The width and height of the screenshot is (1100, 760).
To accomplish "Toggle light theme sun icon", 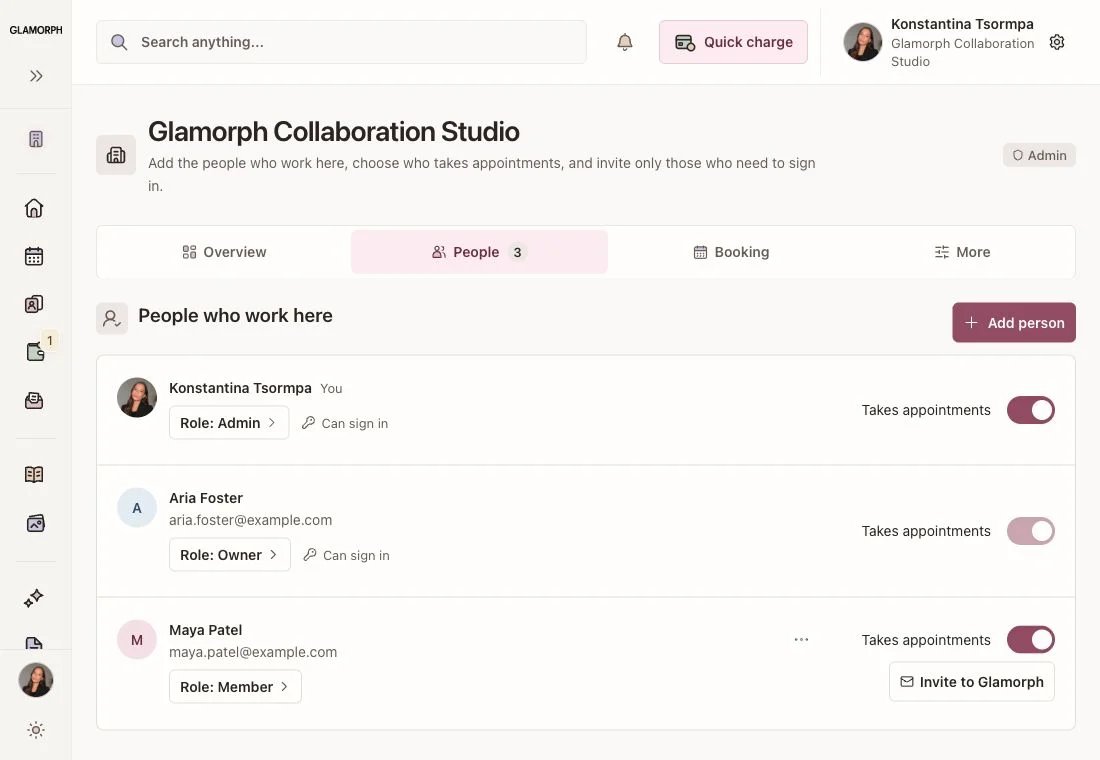I will point(36,730).
